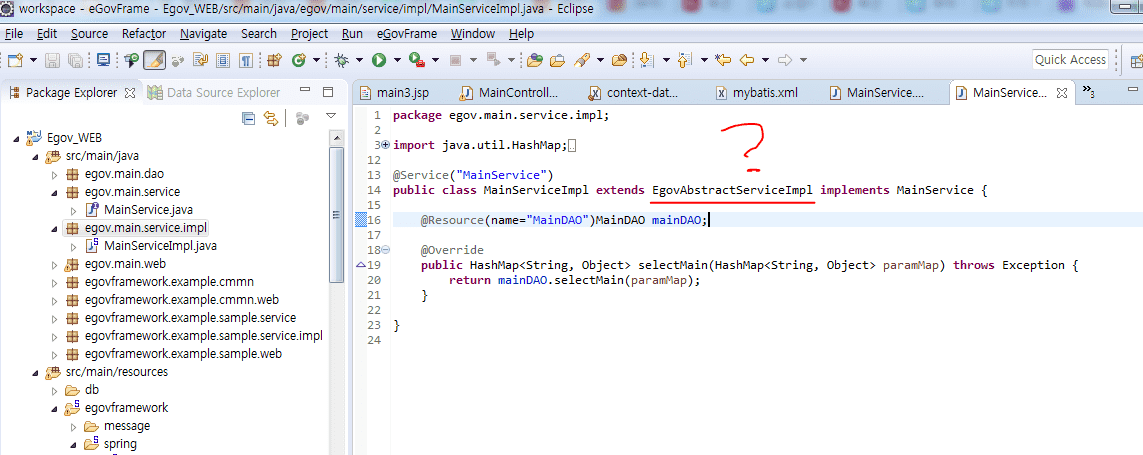The width and height of the screenshot is (1143, 455).
Task: Open the Source menu
Action: tap(89, 34)
